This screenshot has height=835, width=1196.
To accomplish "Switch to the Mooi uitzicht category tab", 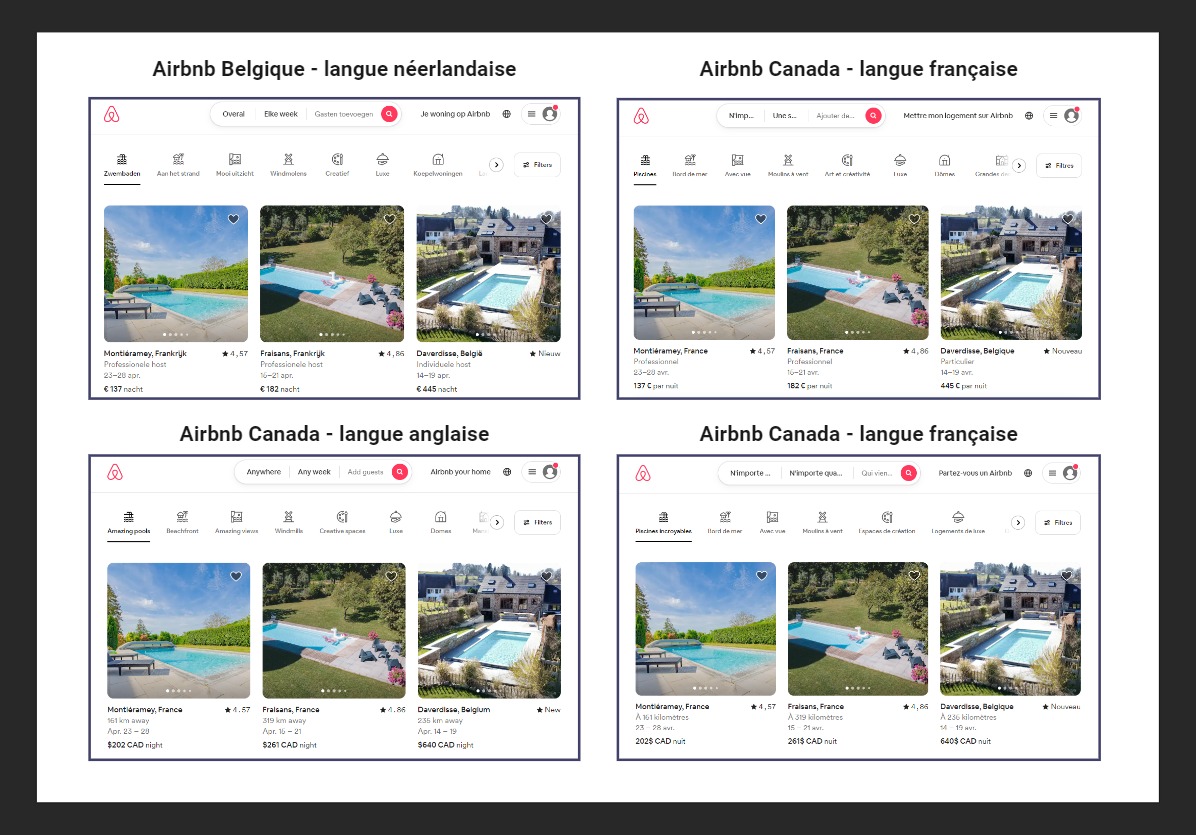I will (235, 165).
